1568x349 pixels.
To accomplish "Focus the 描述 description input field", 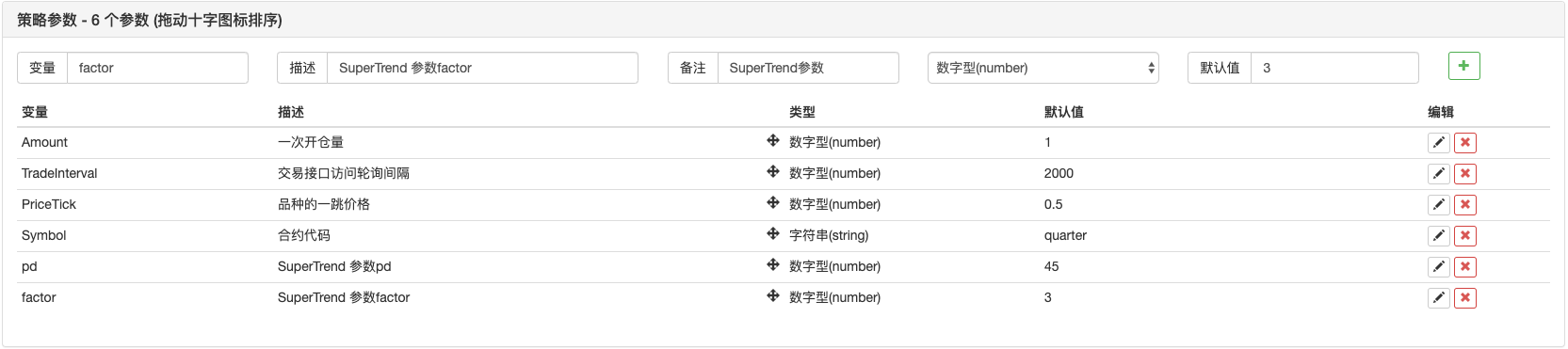I will point(482,68).
